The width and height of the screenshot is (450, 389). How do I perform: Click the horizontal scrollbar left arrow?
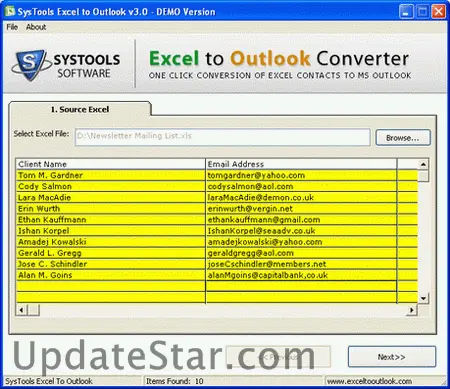pos(21,310)
